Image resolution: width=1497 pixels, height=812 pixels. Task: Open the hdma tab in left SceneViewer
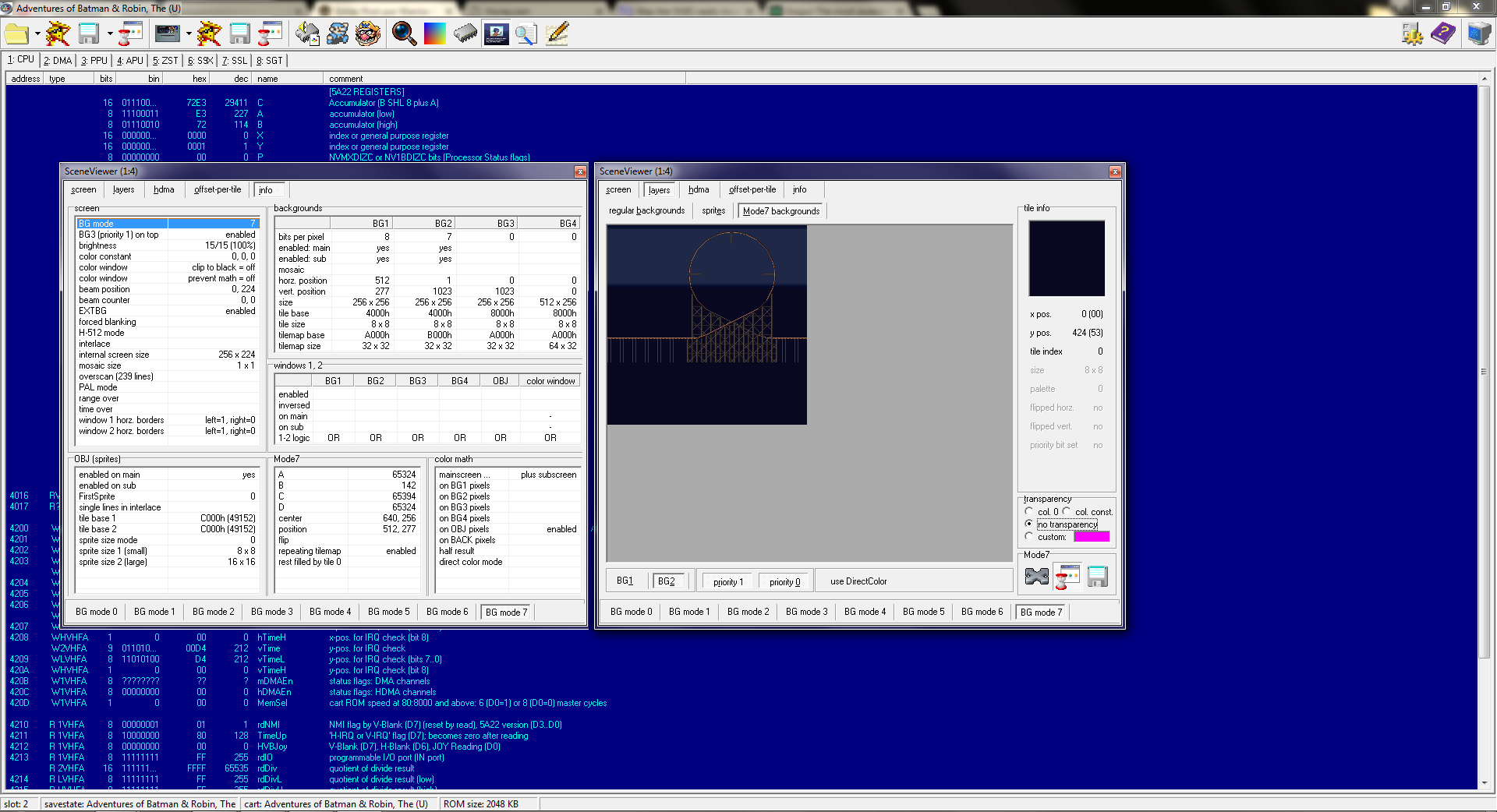tap(164, 189)
